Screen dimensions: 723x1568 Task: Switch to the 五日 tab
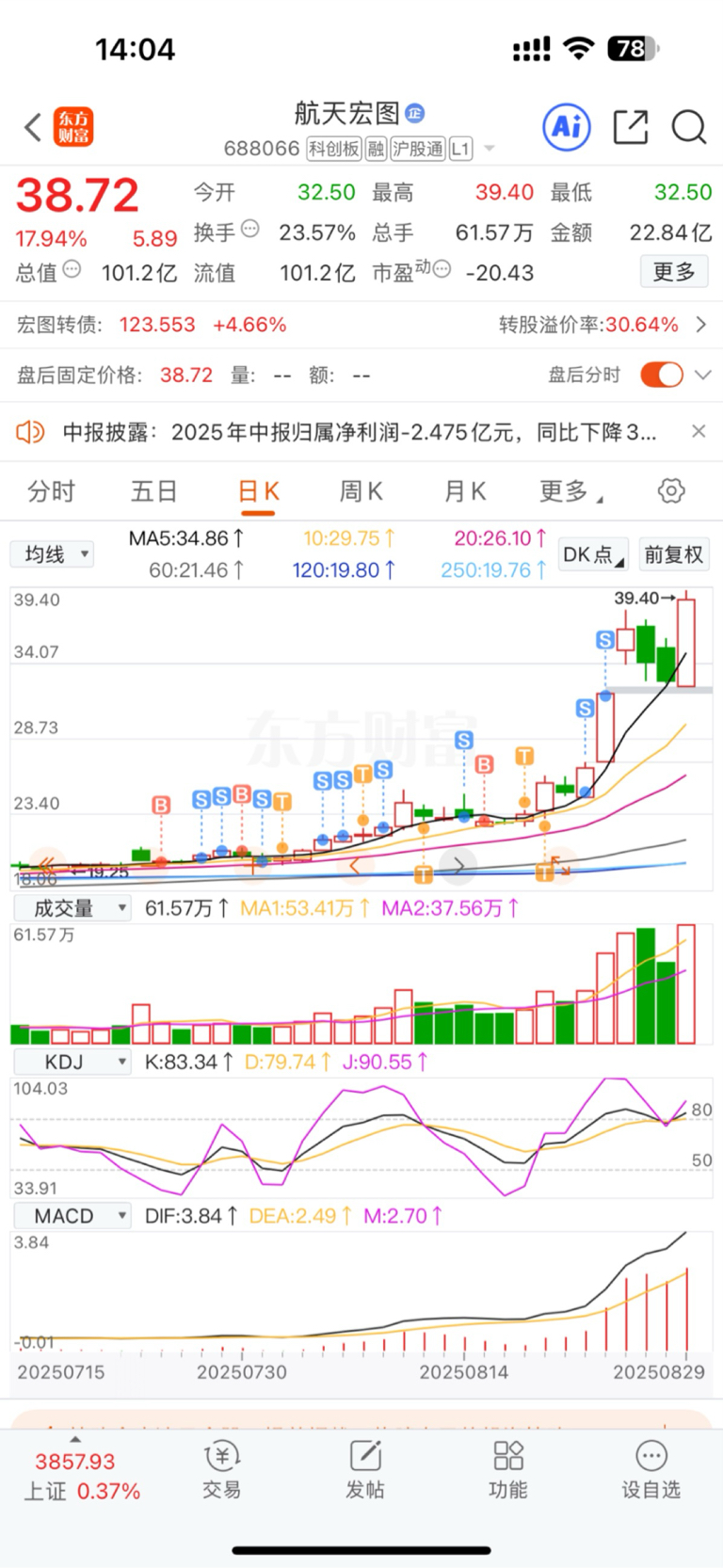point(153,491)
